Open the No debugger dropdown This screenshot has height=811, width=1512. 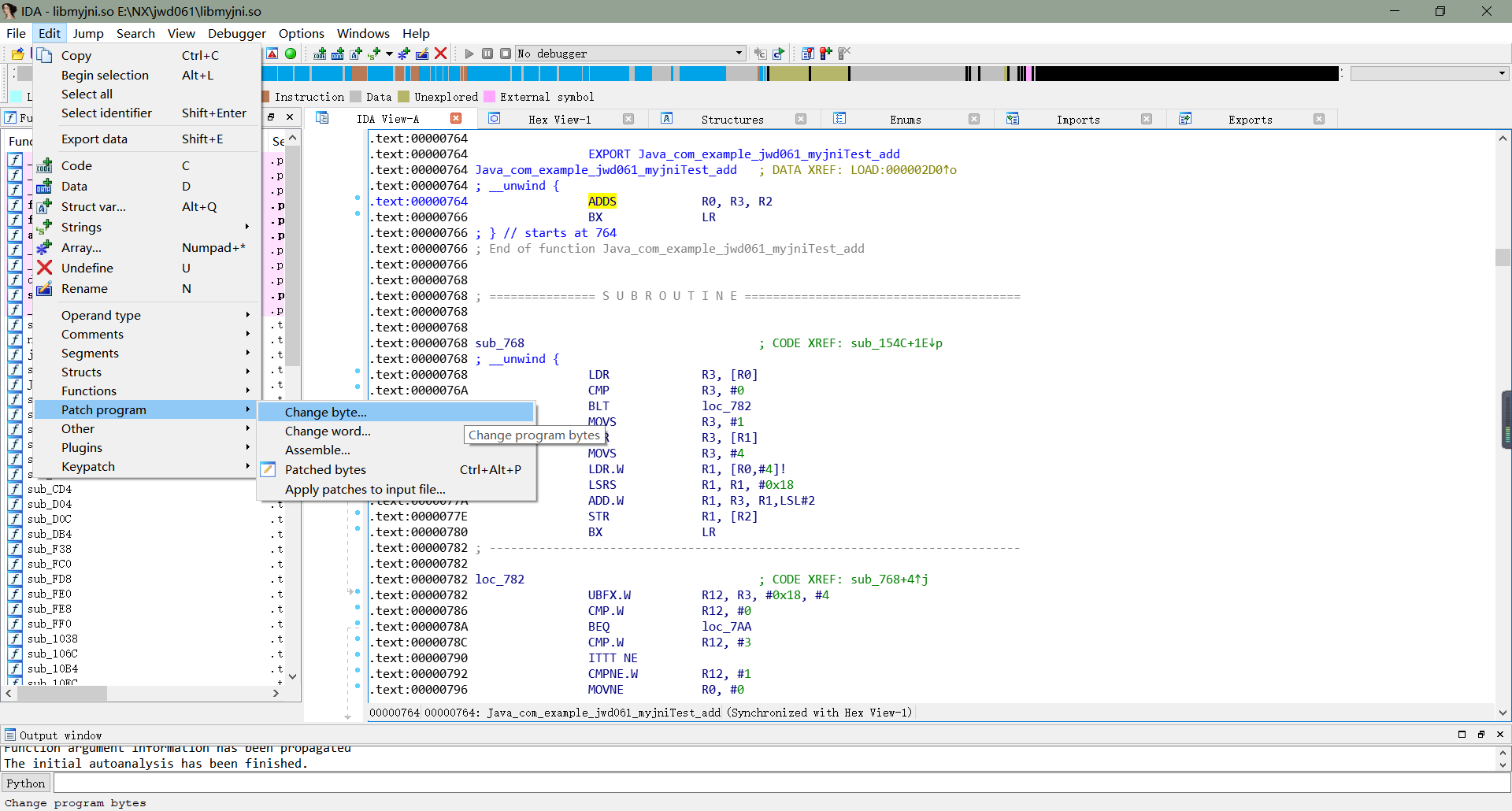(739, 54)
